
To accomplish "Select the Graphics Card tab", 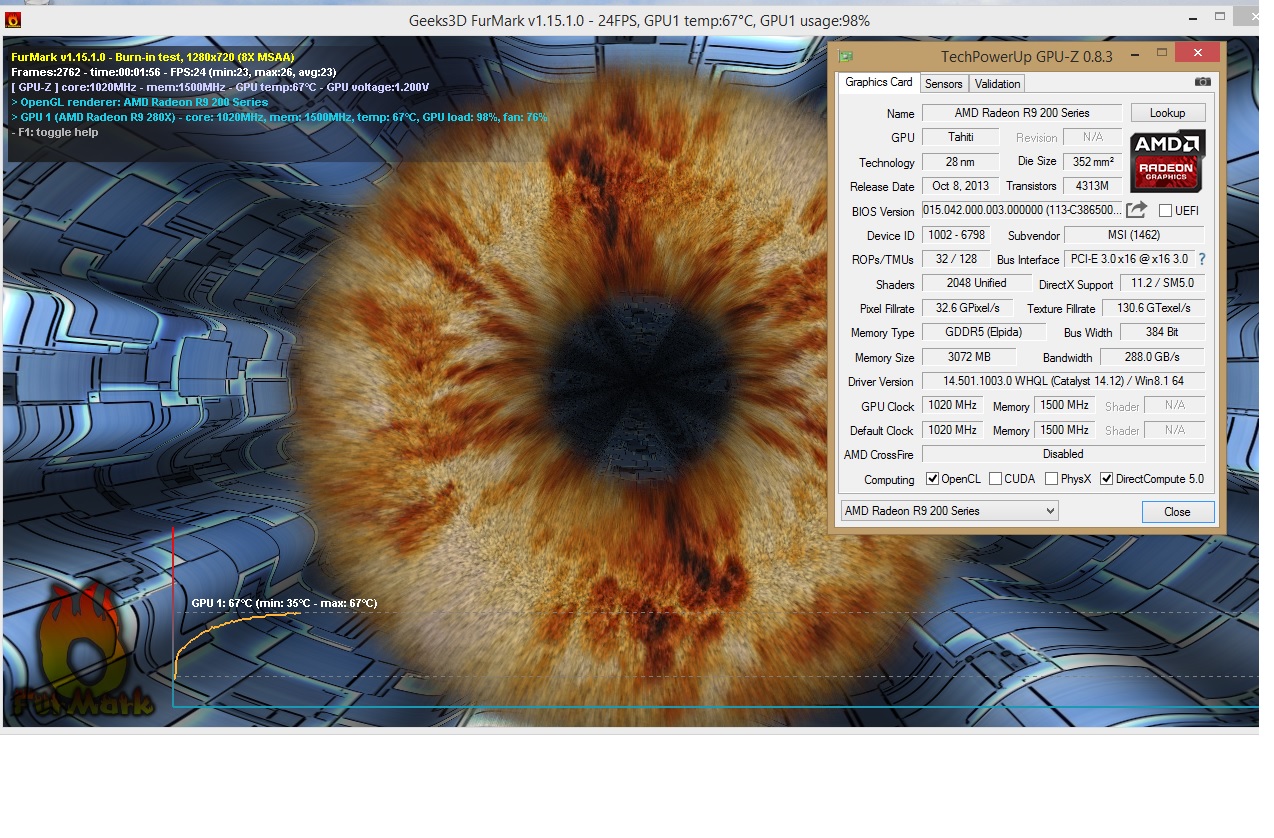I will (x=878, y=83).
